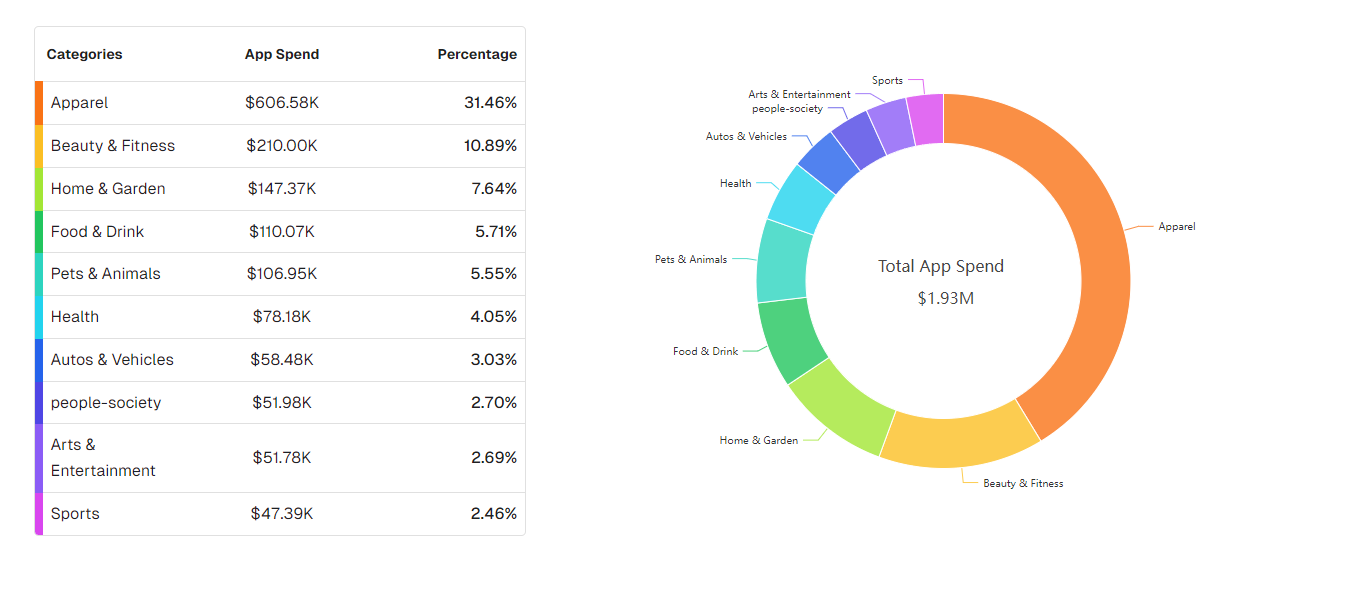The image size is (1355, 610).
Task: Click the $210.00K Beauty & Fitness spend value
Action: [x=282, y=146]
